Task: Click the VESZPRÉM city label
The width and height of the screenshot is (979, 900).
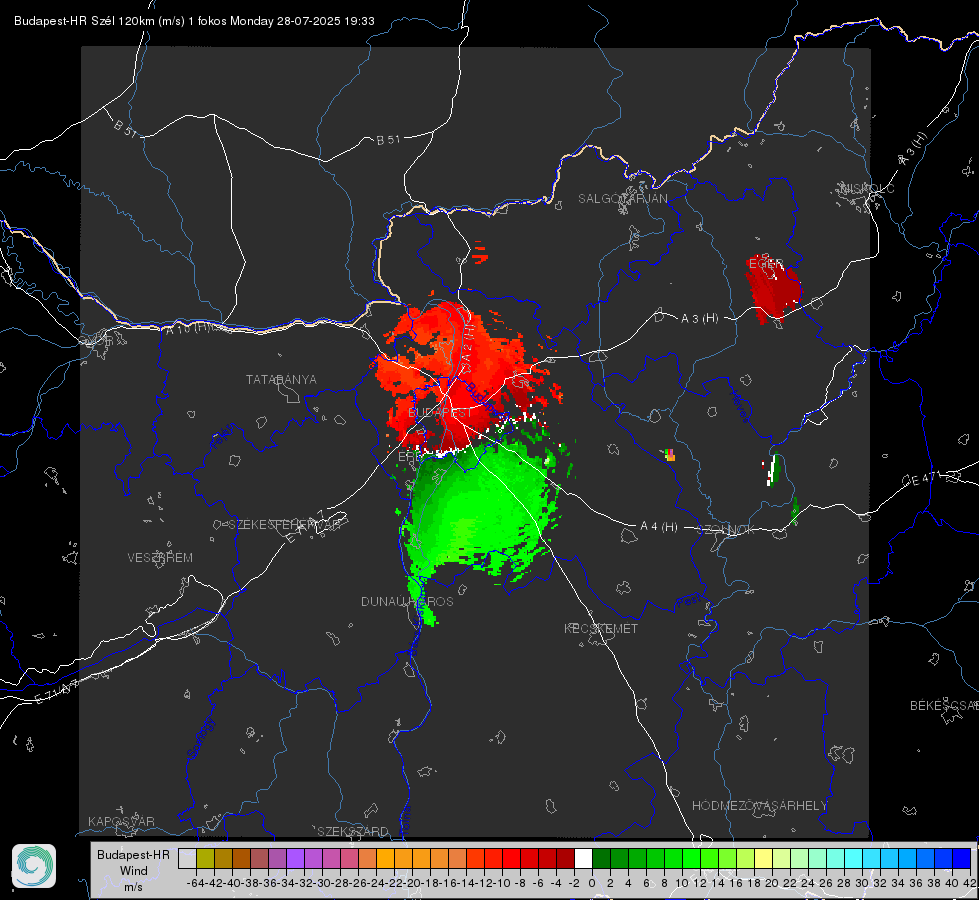Action: pyautogui.click(x=160, y=558)
